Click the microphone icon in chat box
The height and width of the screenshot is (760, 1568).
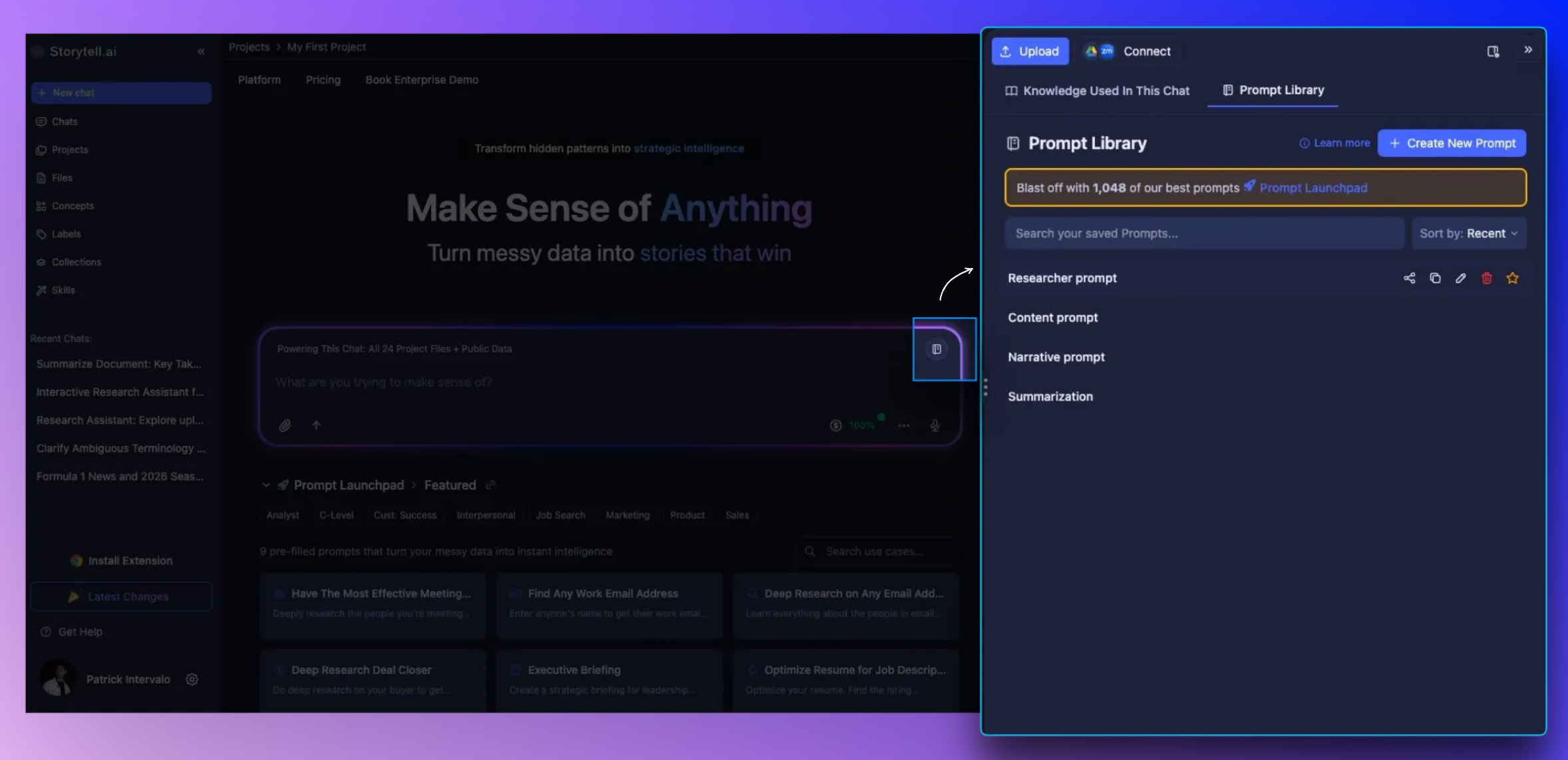point(935,426)
